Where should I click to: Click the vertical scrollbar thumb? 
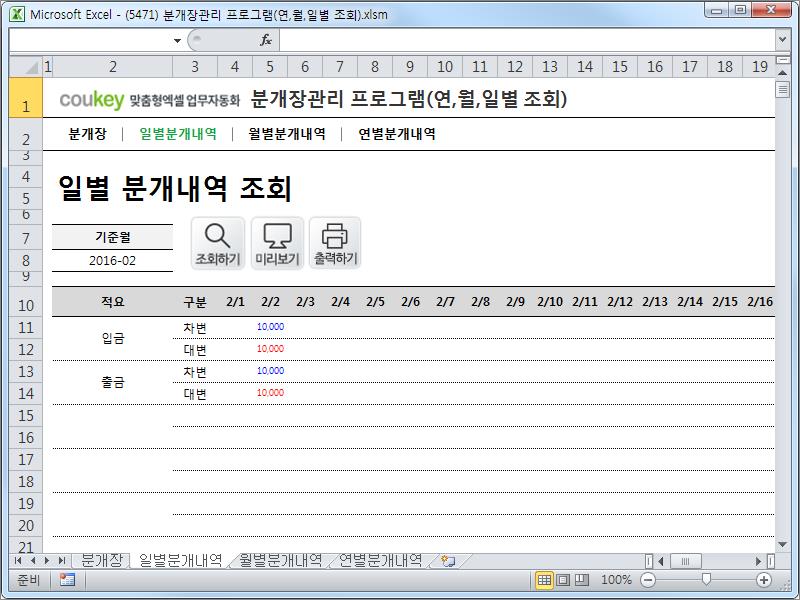click(x=782, y=90)
